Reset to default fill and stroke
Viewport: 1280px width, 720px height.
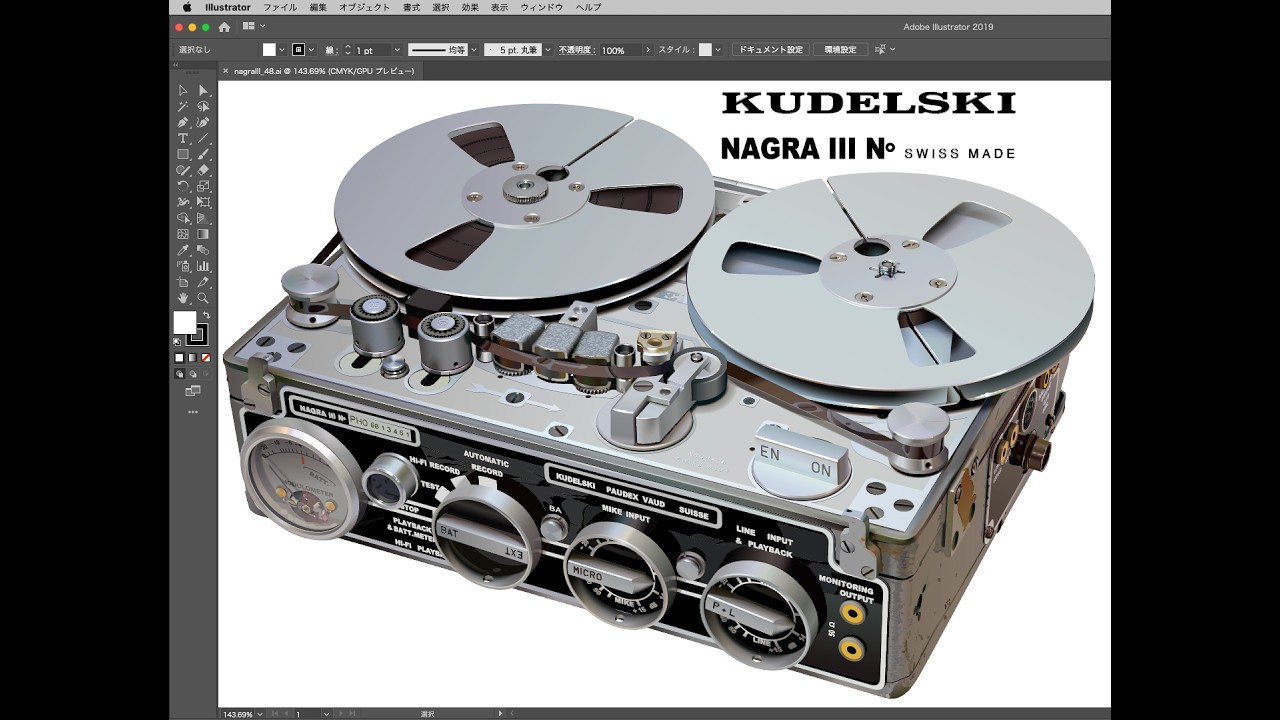click(177, 342)
